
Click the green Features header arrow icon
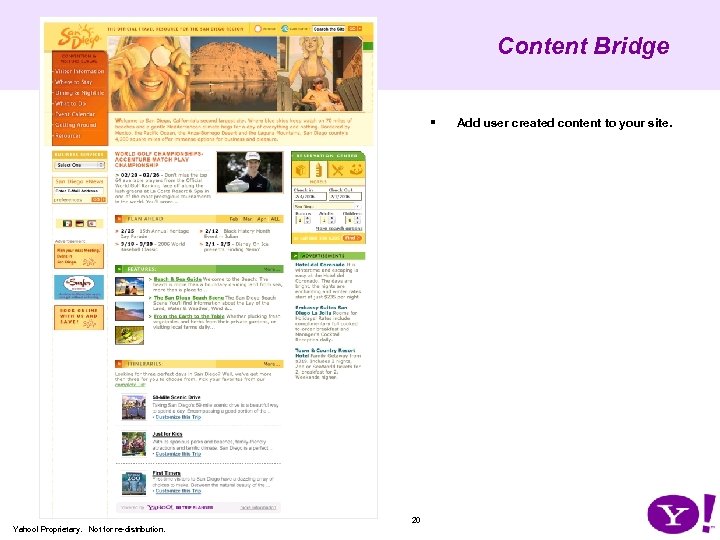[119, 269]
